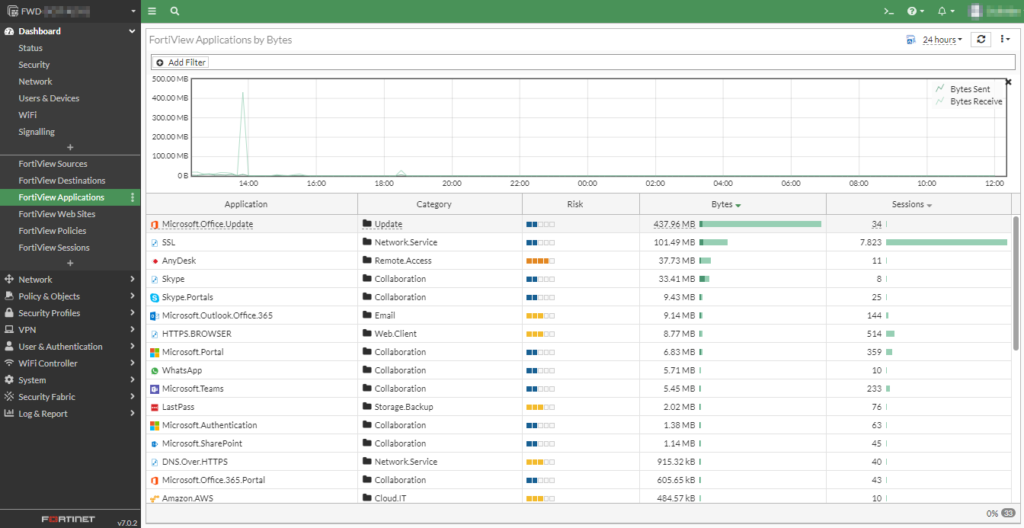Open the widget options kebab menu
The height and width of the screenshot is (528, 1024).
pos(1006,40)
